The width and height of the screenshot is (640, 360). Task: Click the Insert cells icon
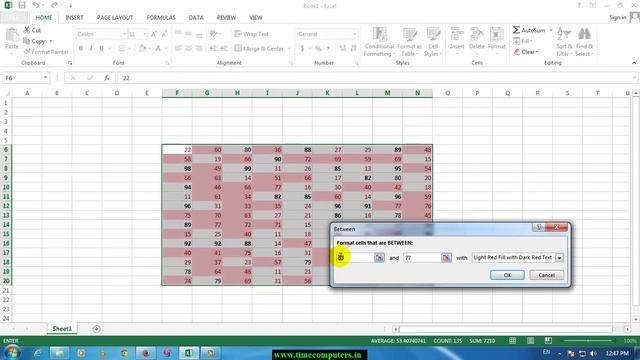457,34
